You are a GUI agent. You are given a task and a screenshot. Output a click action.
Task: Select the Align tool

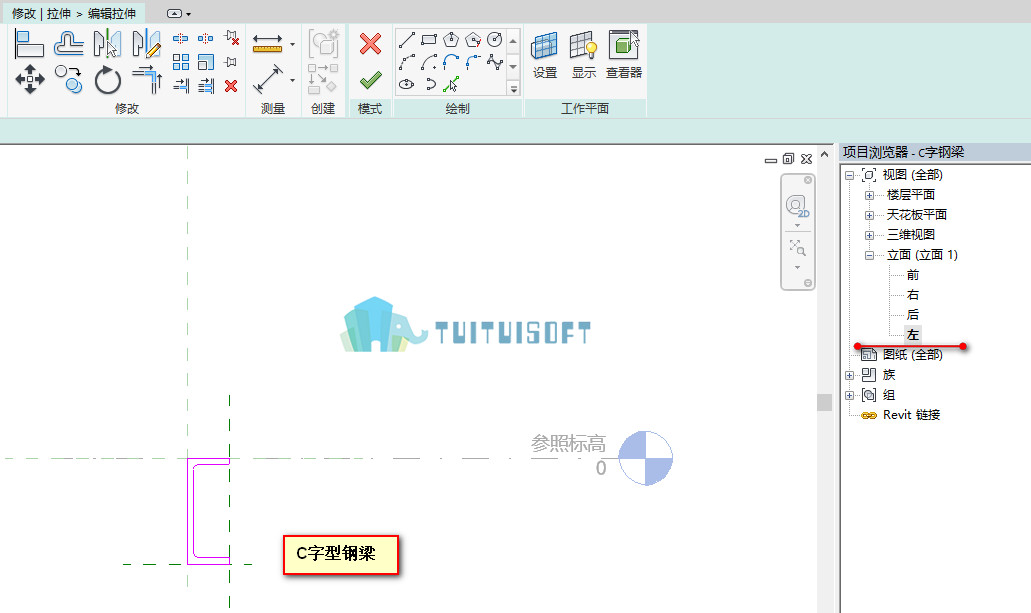[29, 44]
